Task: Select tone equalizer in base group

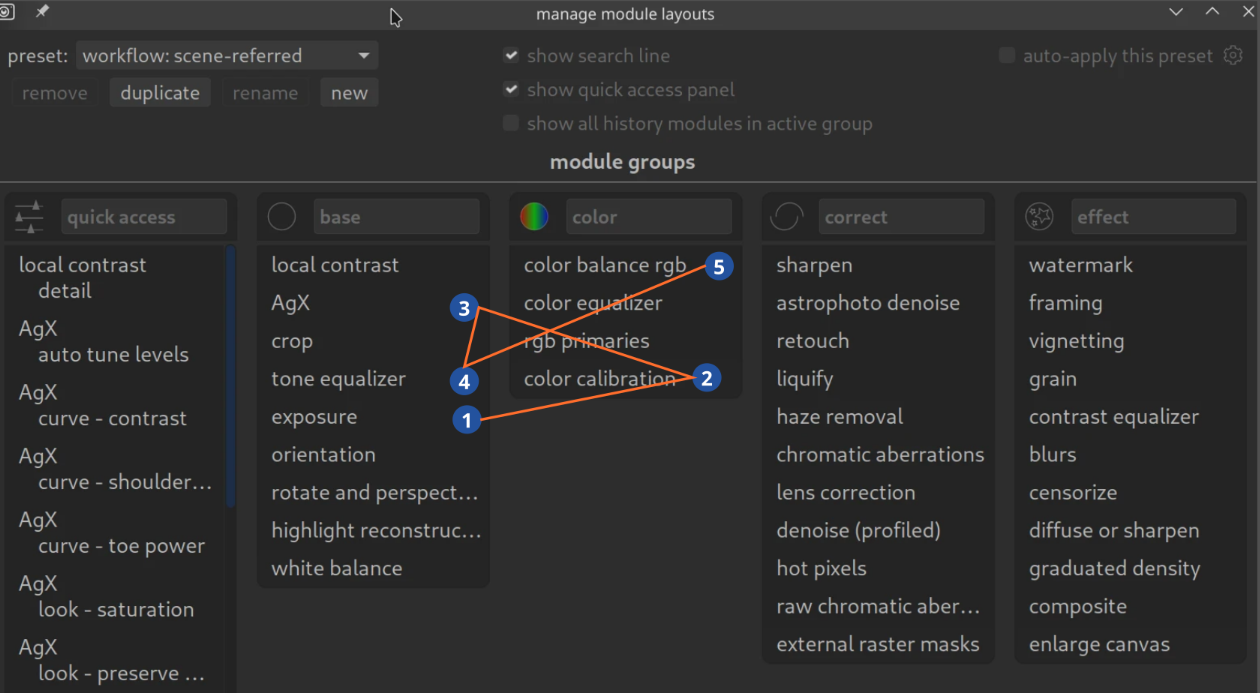Action: (x=338, y=379)
